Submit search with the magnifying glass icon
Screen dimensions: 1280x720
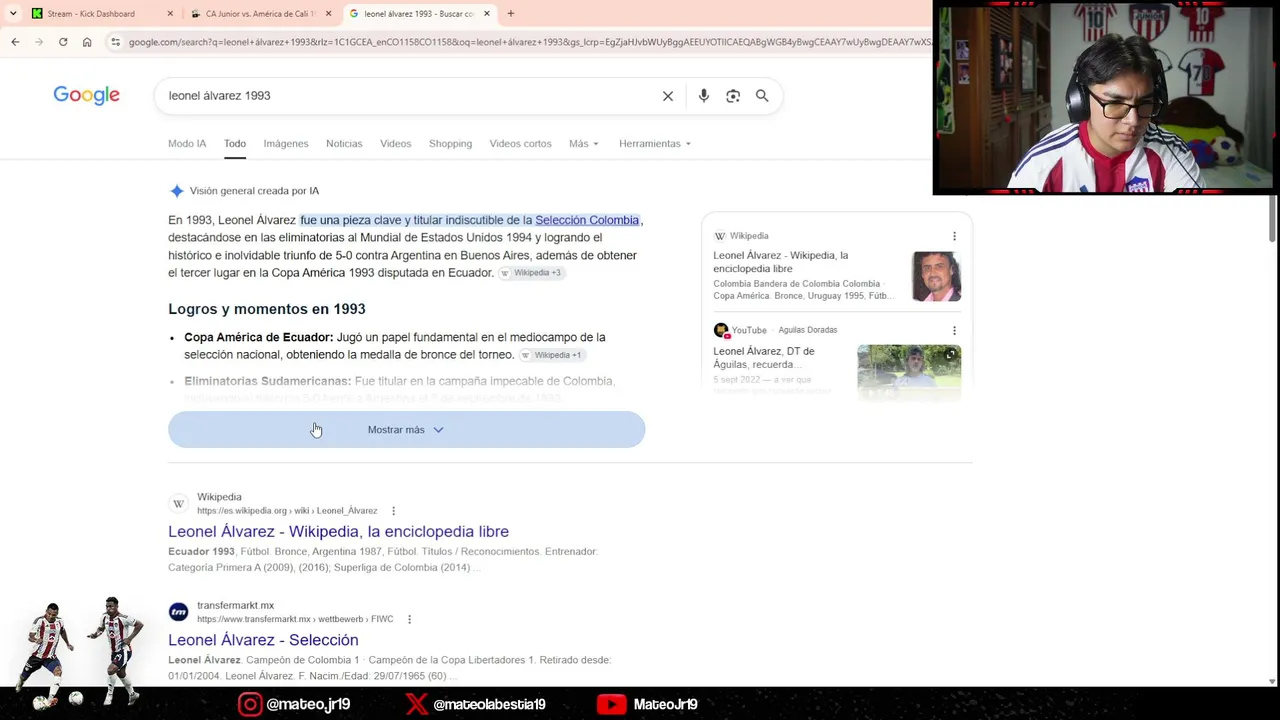point(762,96)
